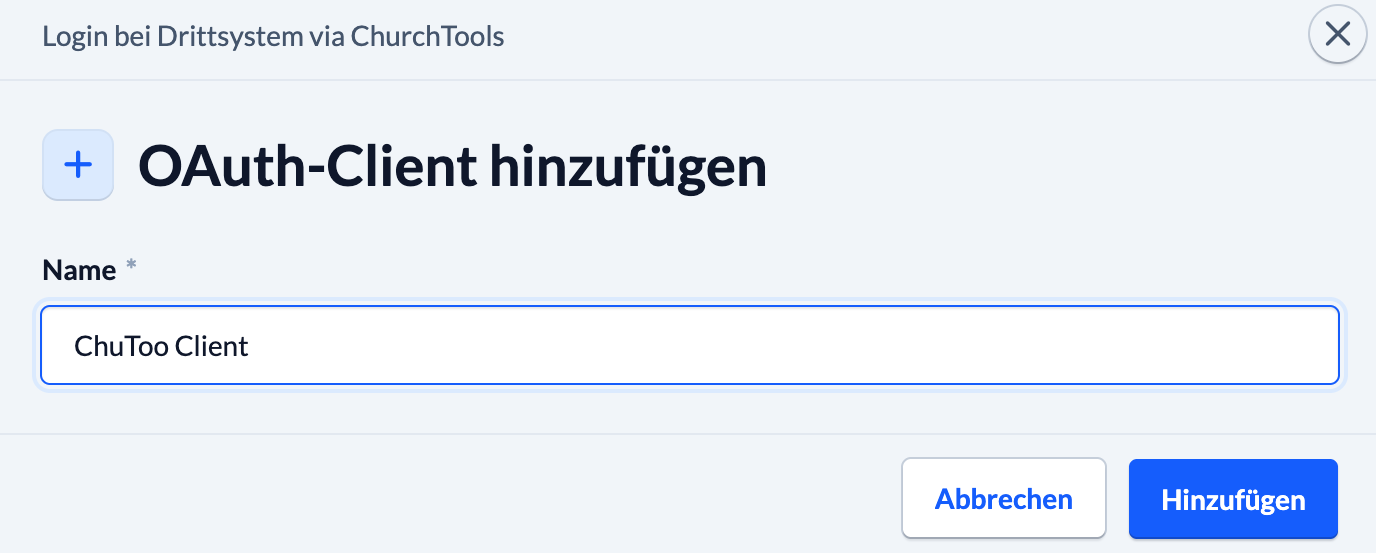The height and width of the screenshot is (553, 1376).
Task: Dismiss the OAuth dialog using Abbrechen
Action: [1003, 499]
